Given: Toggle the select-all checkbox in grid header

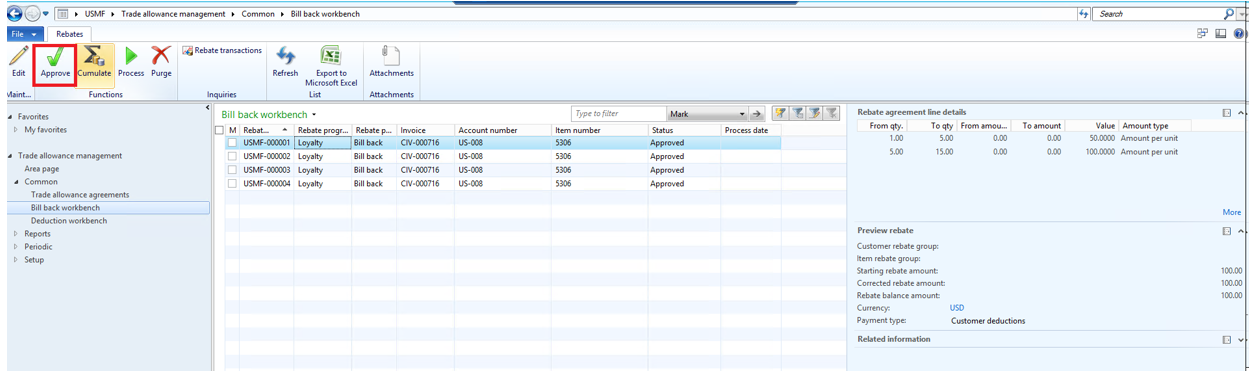Looking at the screenshot, I should 219,130.
